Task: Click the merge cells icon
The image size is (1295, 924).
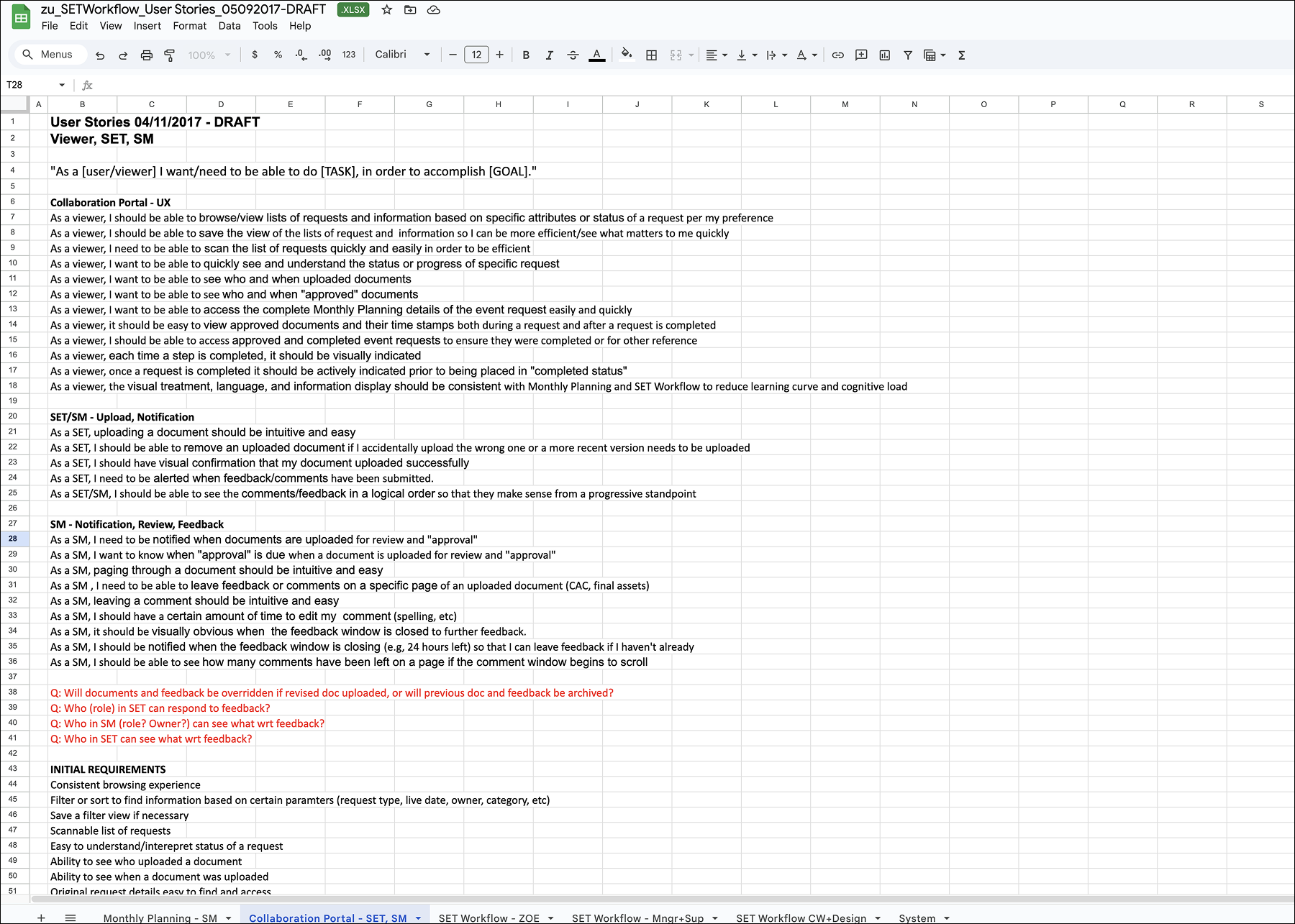Action: [x=676, y=55]
